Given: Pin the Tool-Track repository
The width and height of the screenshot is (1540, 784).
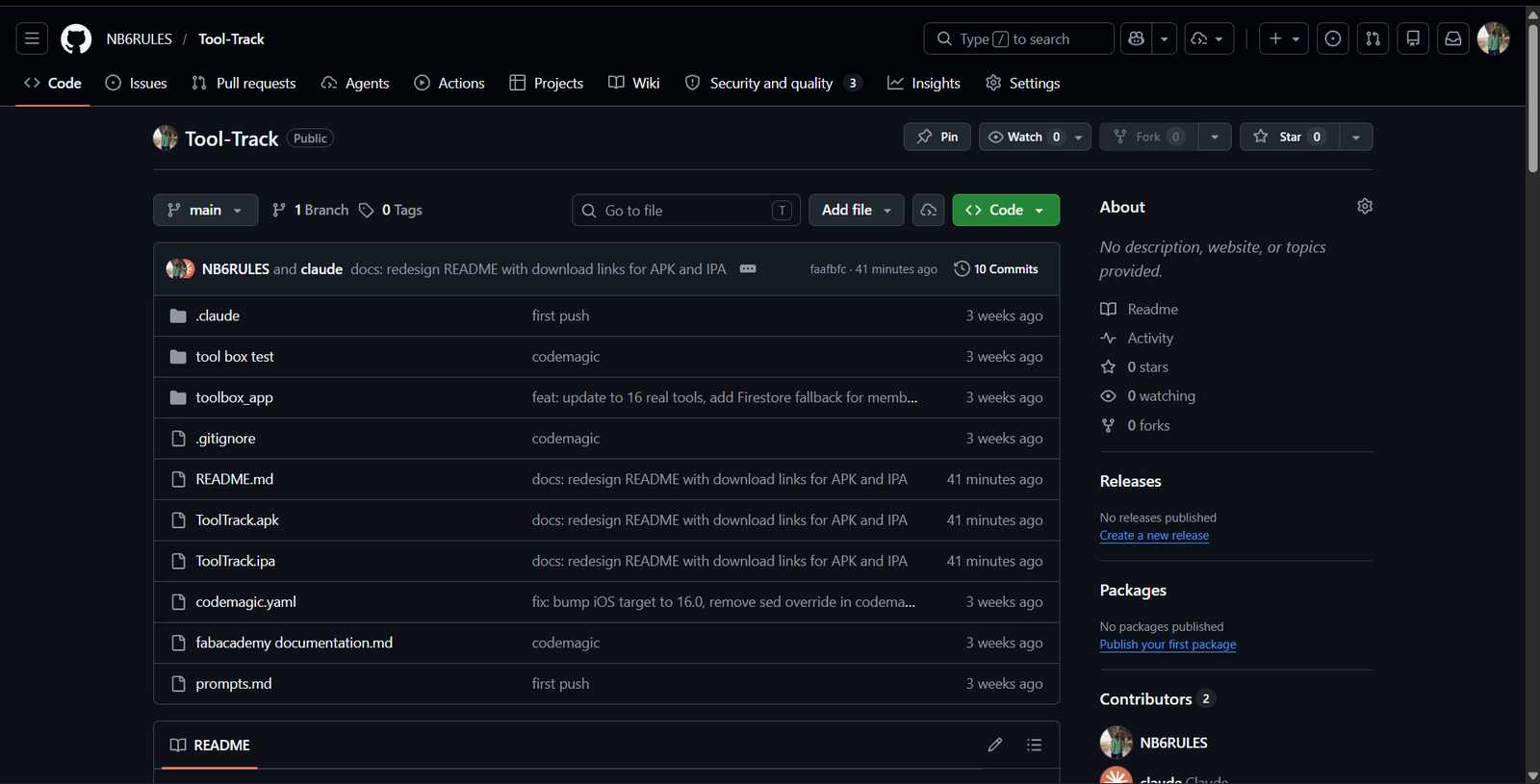Looking at the screenshot, I should click(937, 137).
